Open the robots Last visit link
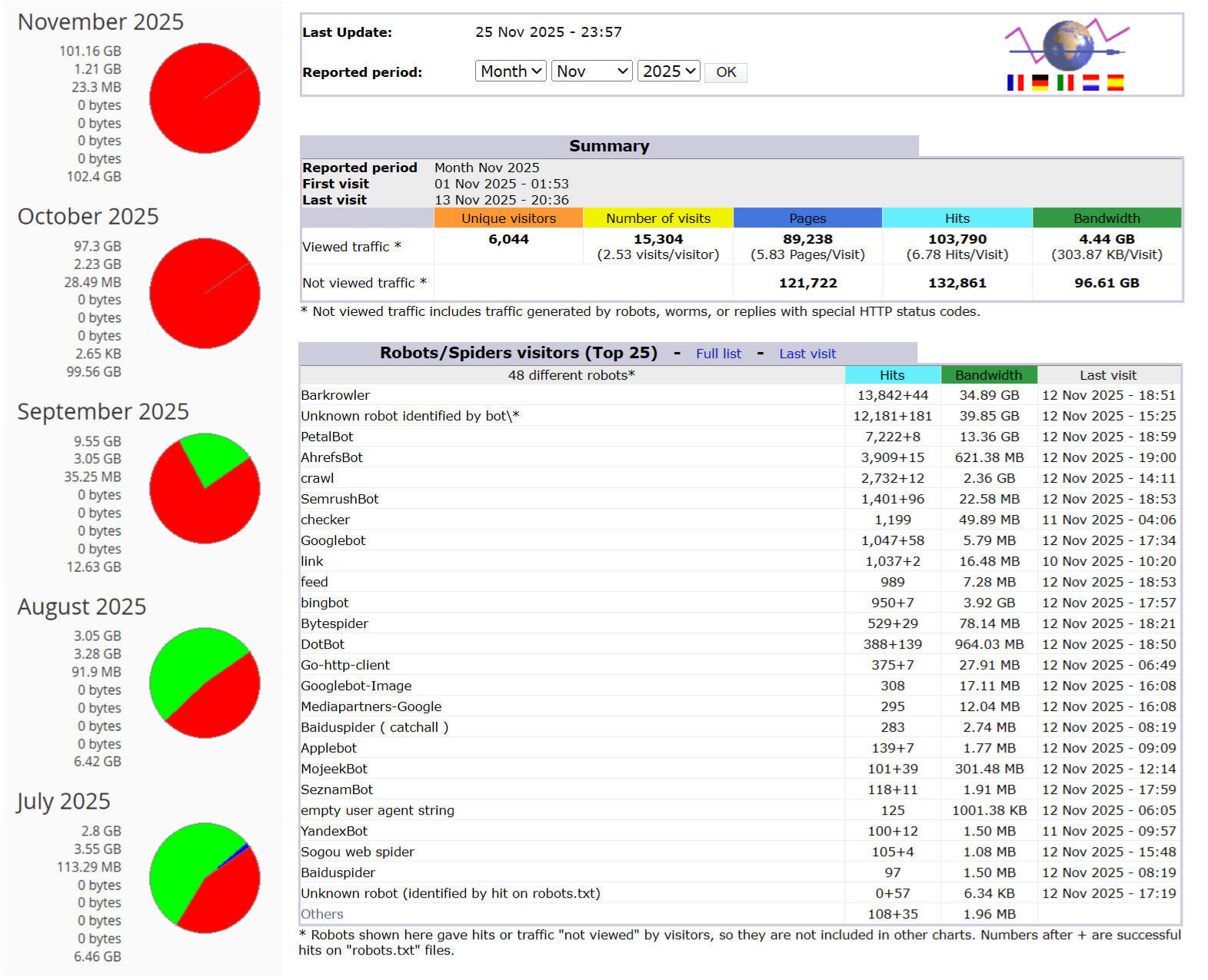1208x980 pixels. (807, 354)
